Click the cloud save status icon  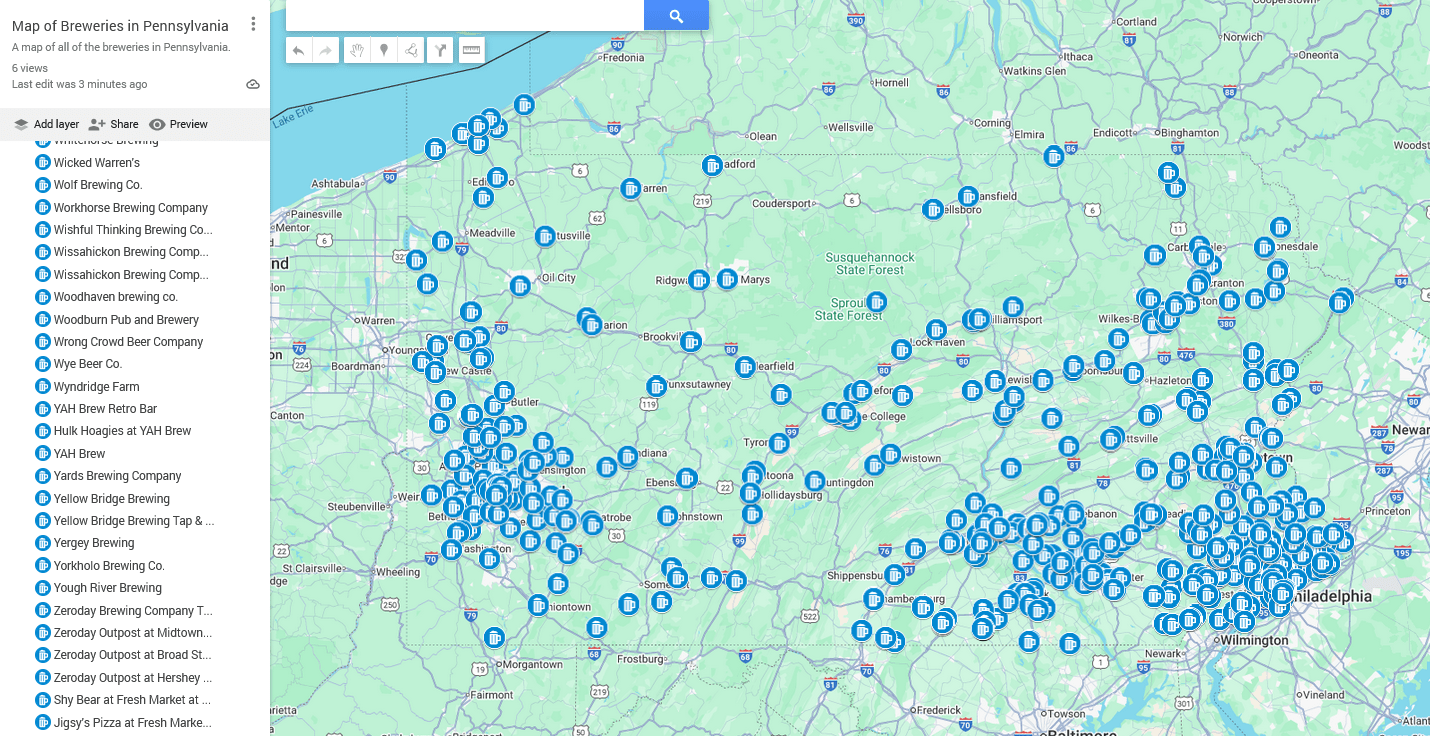252,84
